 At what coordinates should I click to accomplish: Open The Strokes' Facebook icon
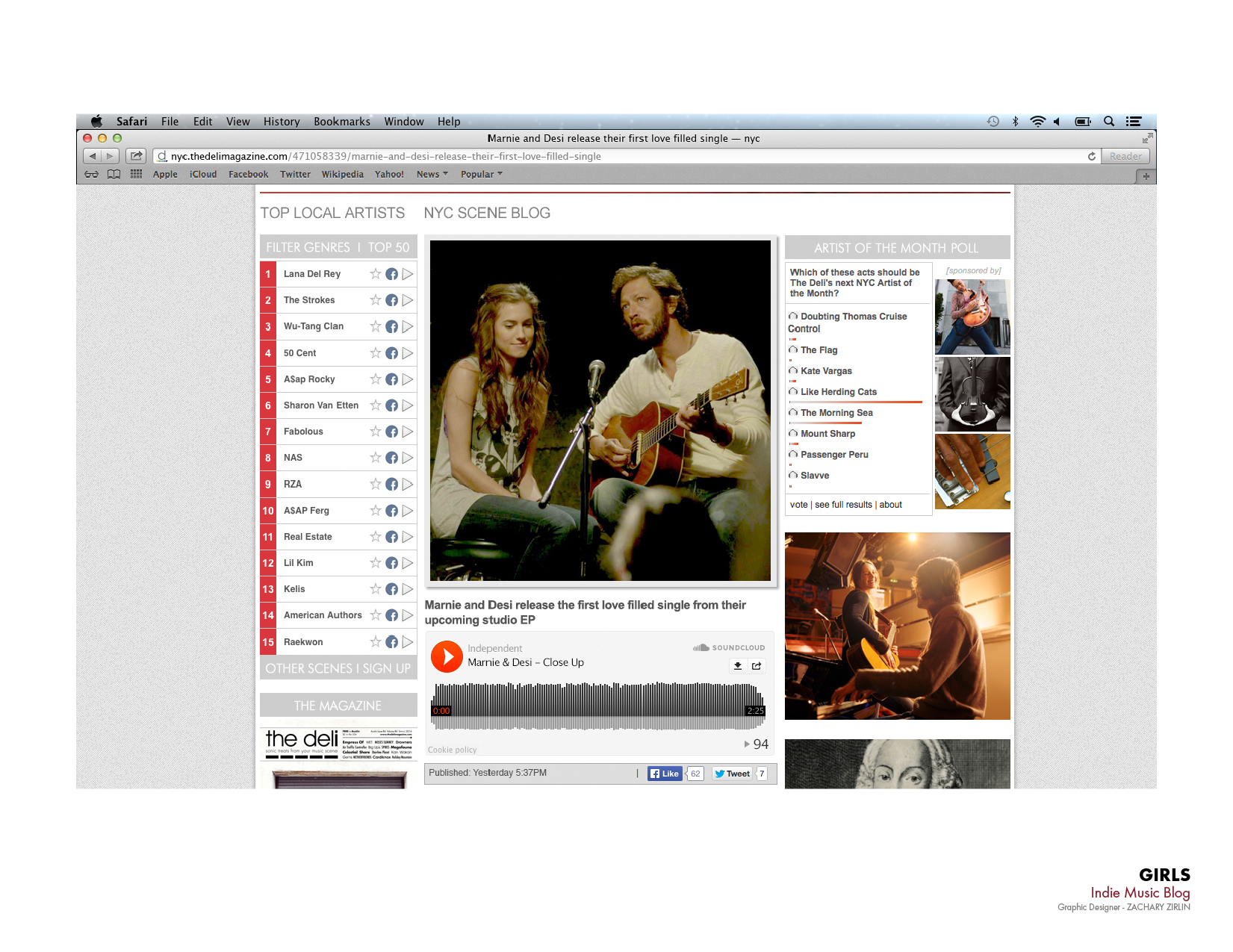(x=391, y=300)
